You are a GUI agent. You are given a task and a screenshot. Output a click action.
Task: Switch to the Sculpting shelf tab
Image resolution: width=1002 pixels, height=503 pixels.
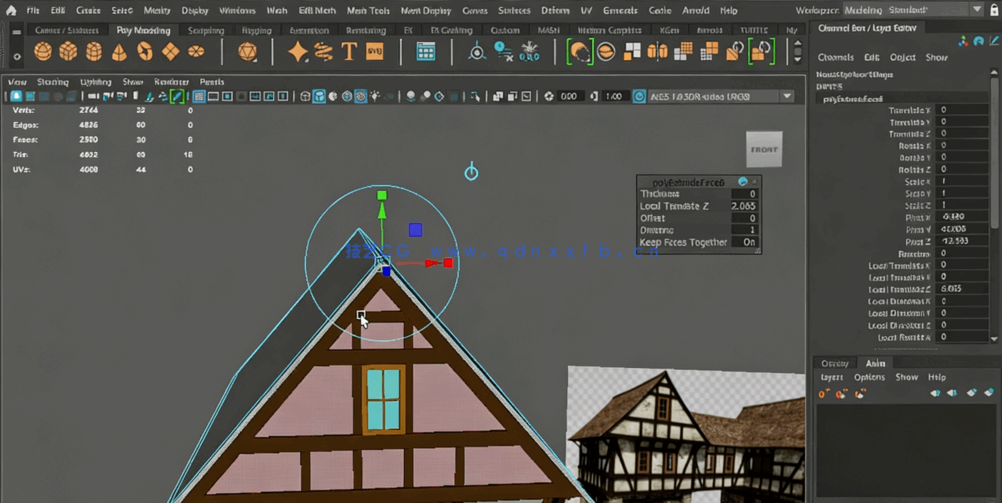pos(206,30)
